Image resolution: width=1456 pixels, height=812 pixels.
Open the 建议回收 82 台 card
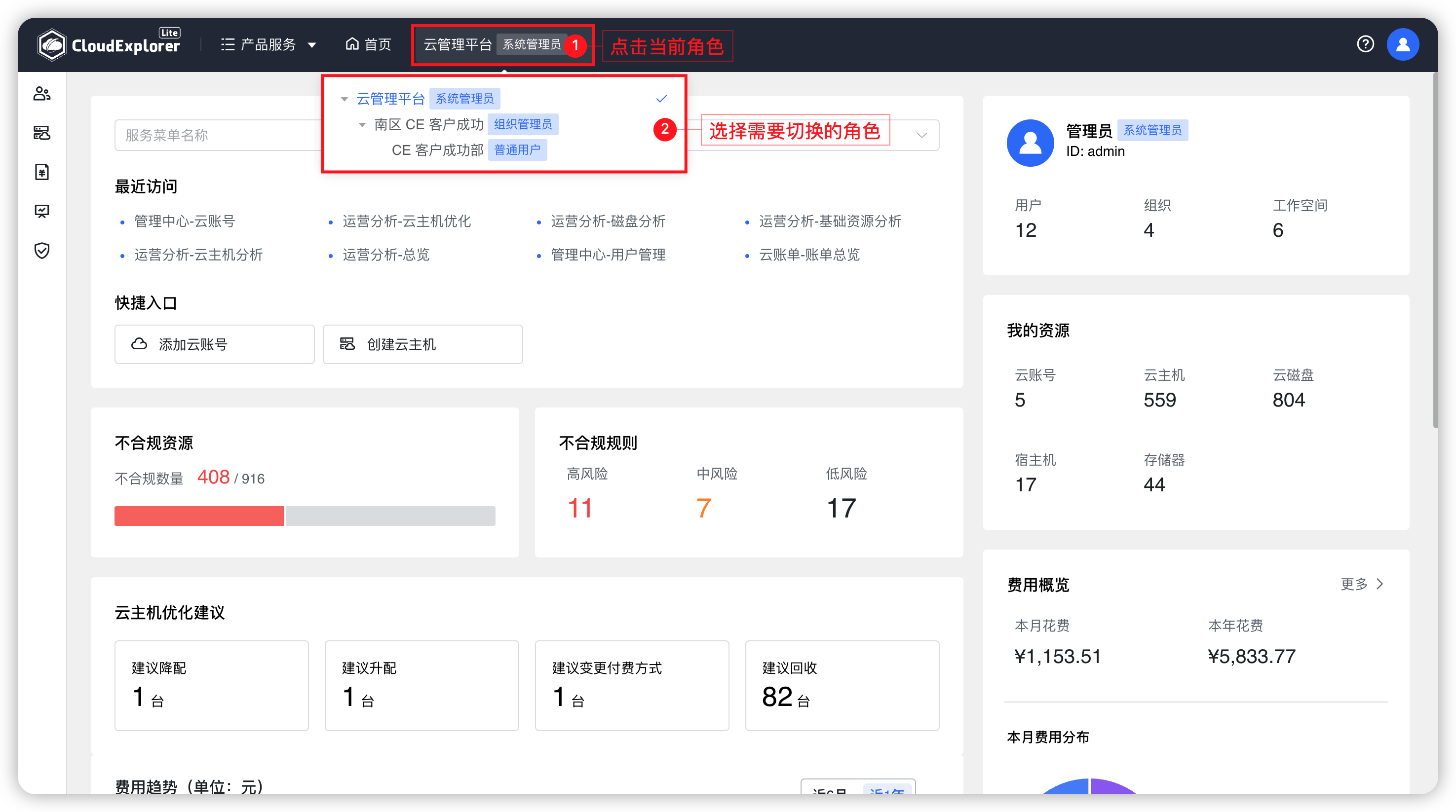coord(842,685)
